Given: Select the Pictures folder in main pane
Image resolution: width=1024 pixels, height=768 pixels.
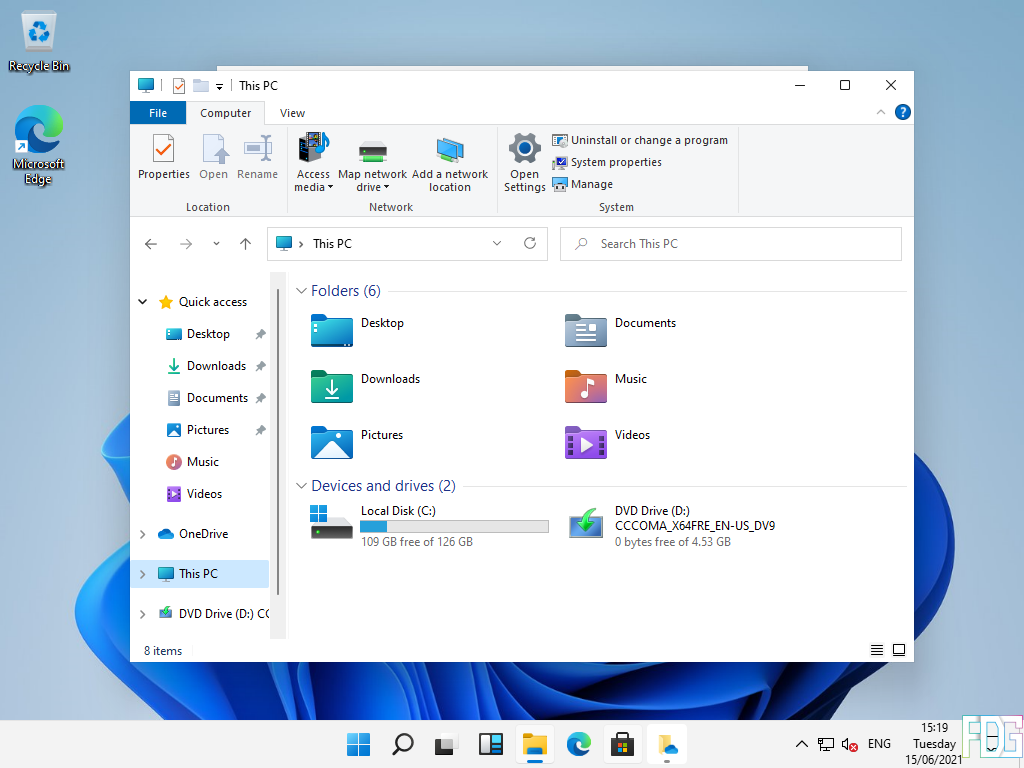Looking at the screenshot, I should click(x=357, y=442).
